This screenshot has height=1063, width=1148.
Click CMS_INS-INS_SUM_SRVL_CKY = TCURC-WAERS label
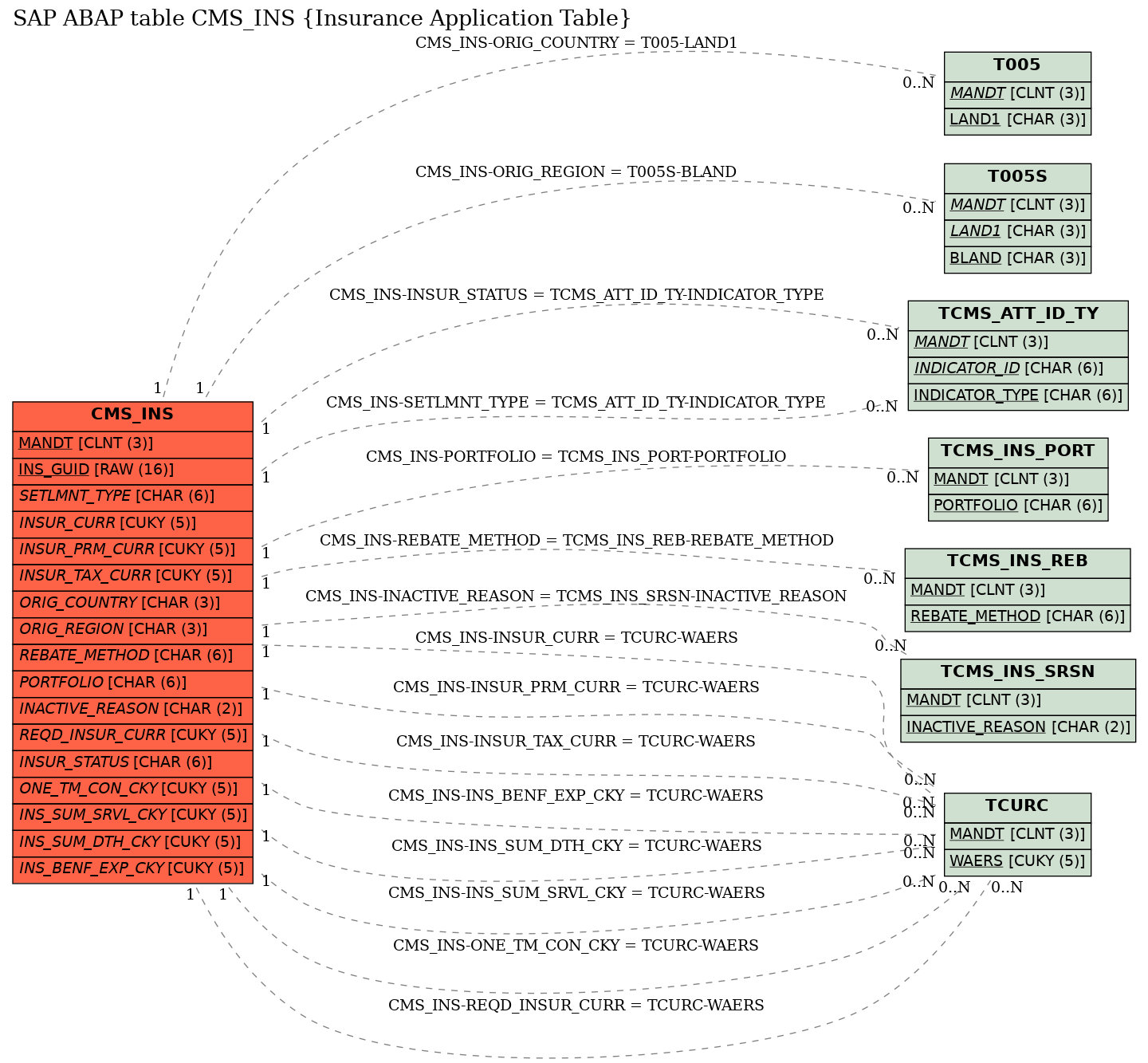click(576, 893)
